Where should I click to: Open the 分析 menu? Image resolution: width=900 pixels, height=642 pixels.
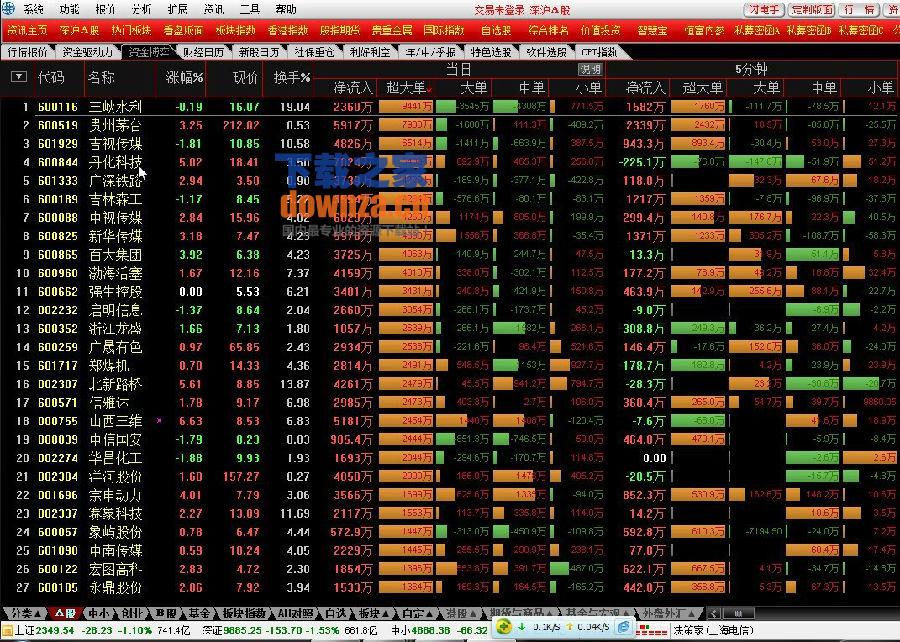pyautogui.click(x=142, y=9)
